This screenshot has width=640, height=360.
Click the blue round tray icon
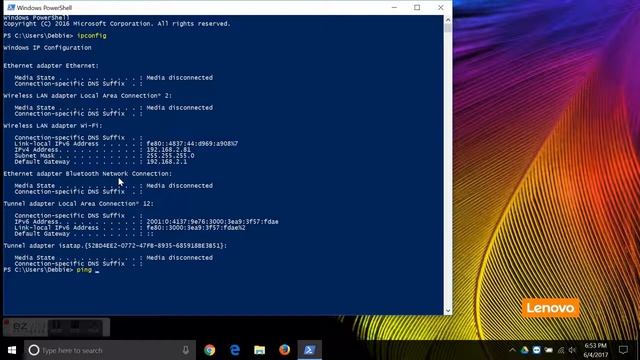pos(536,350)
